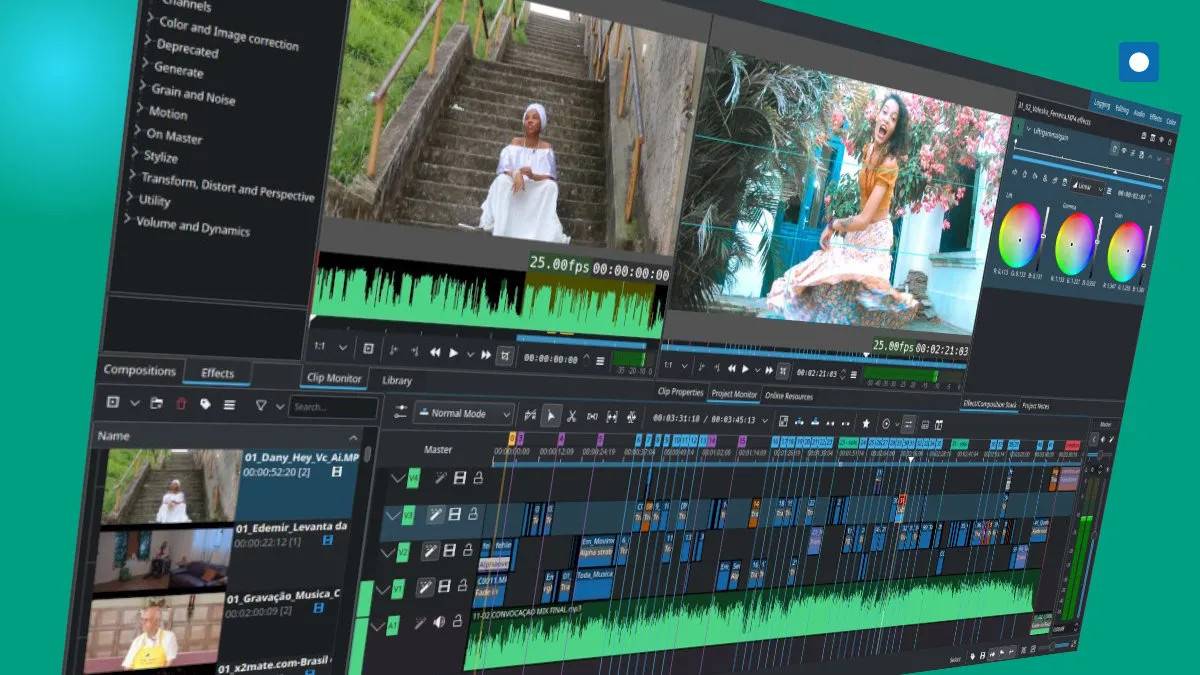Activate the Razor scissors tool
The image size is (1200, 675).
point(572,416)
